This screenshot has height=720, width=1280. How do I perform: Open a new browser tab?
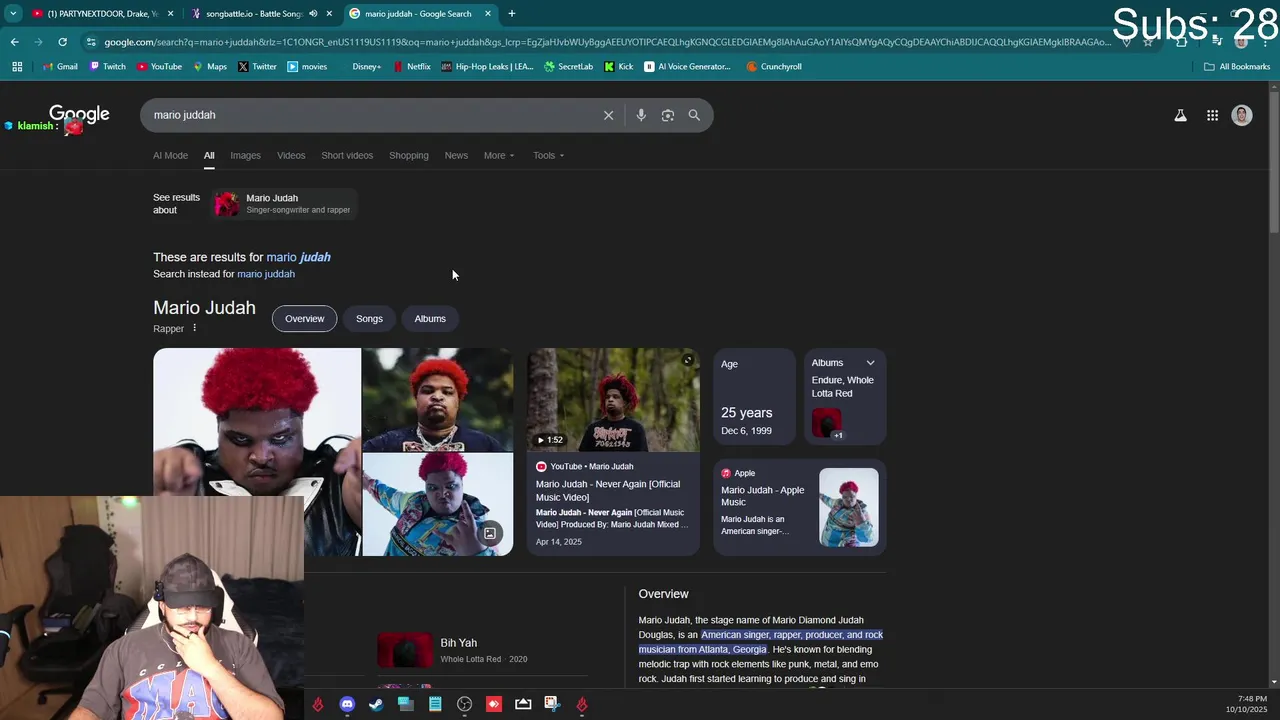(512, 13)
